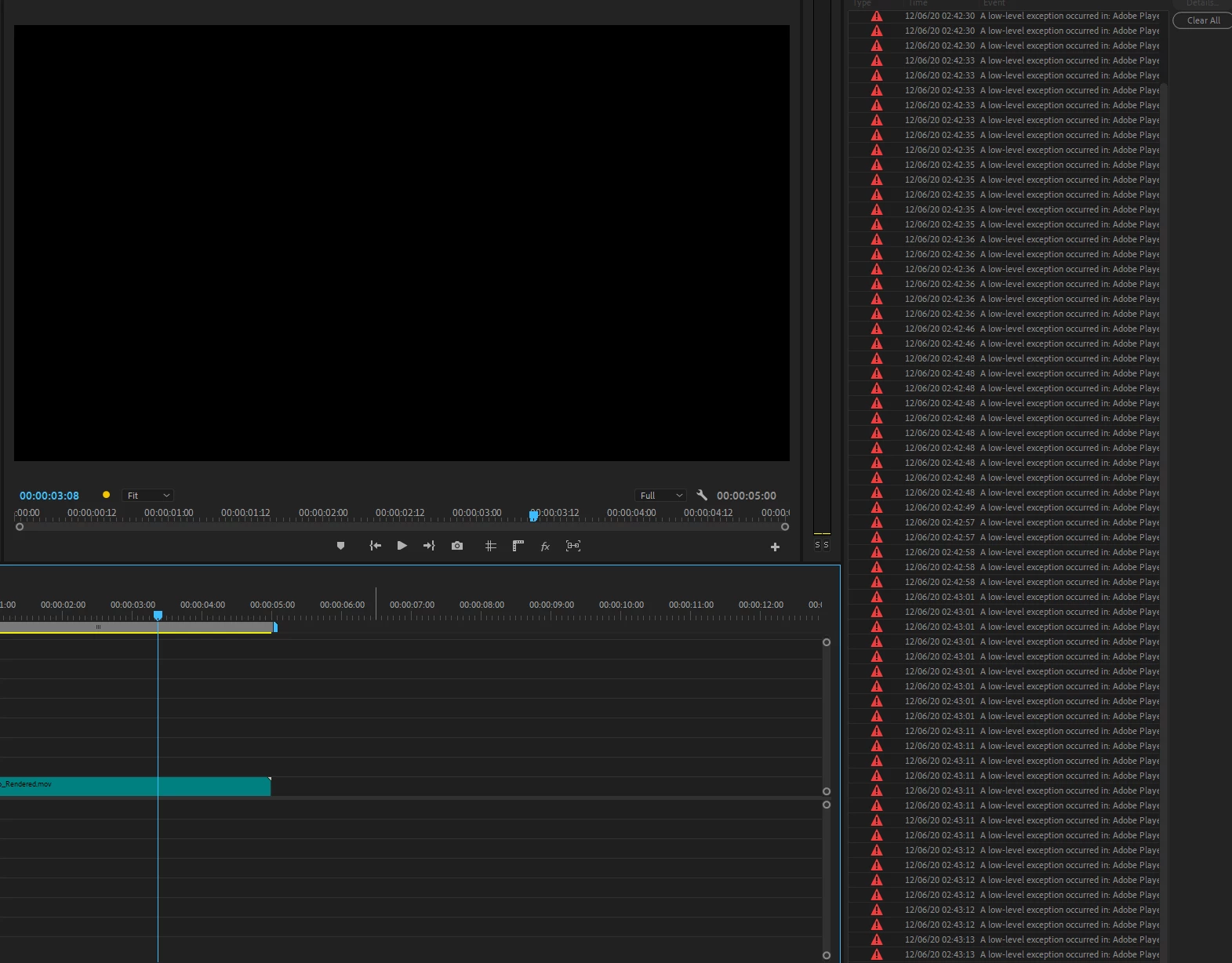Image resolution: width=1232 pixels, height=963 pixels.
Task: Select the event row timestamped 12/06/20 02:42:49
Action: point(1005,507)
